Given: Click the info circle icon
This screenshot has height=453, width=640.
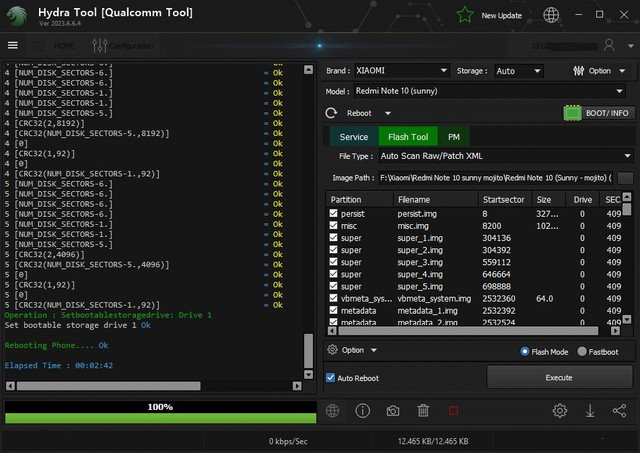Looking at the screenshot, I should (362, 411).
